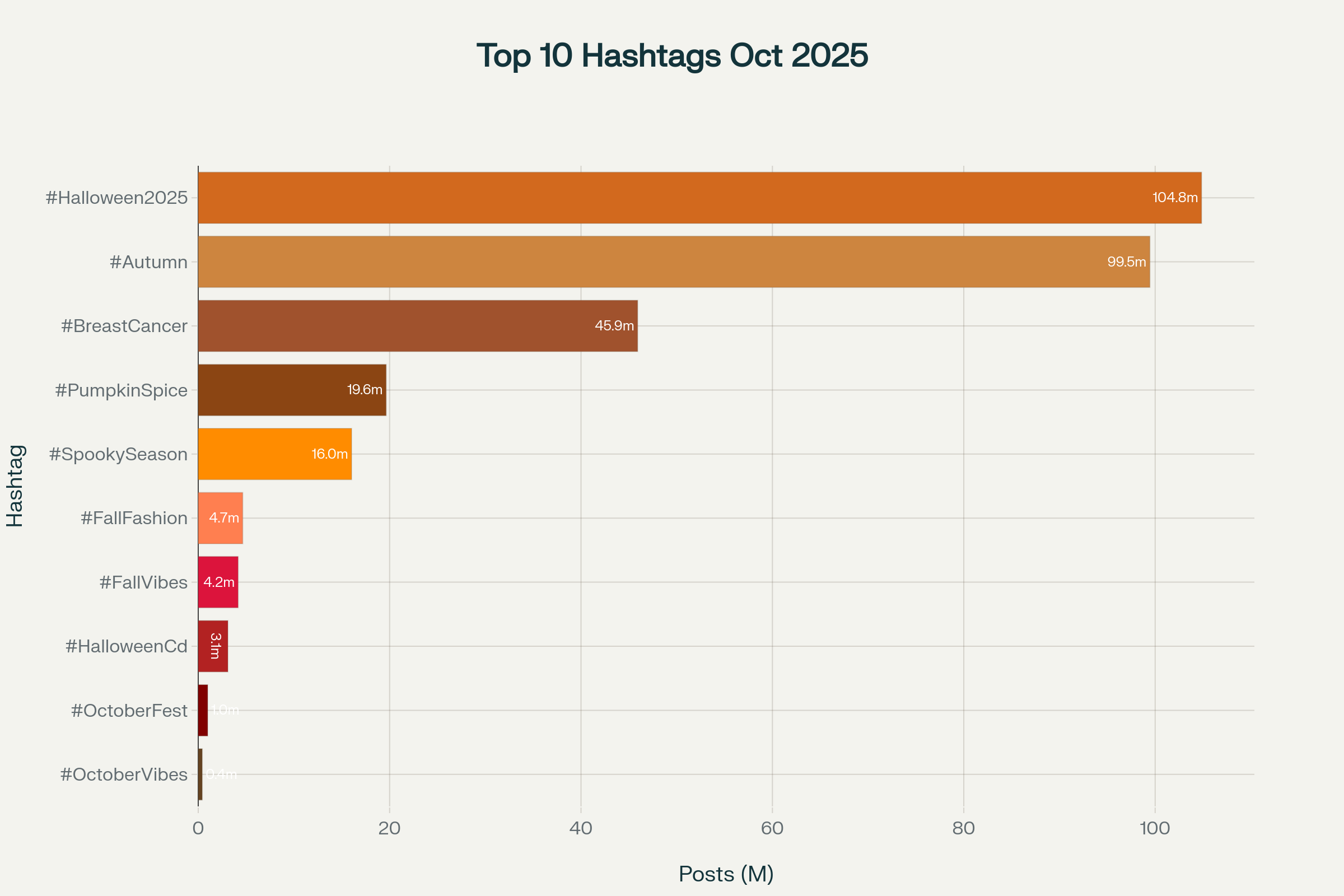
Task: Click the 104.8m value label
Action: click(x=1175, y=198)
